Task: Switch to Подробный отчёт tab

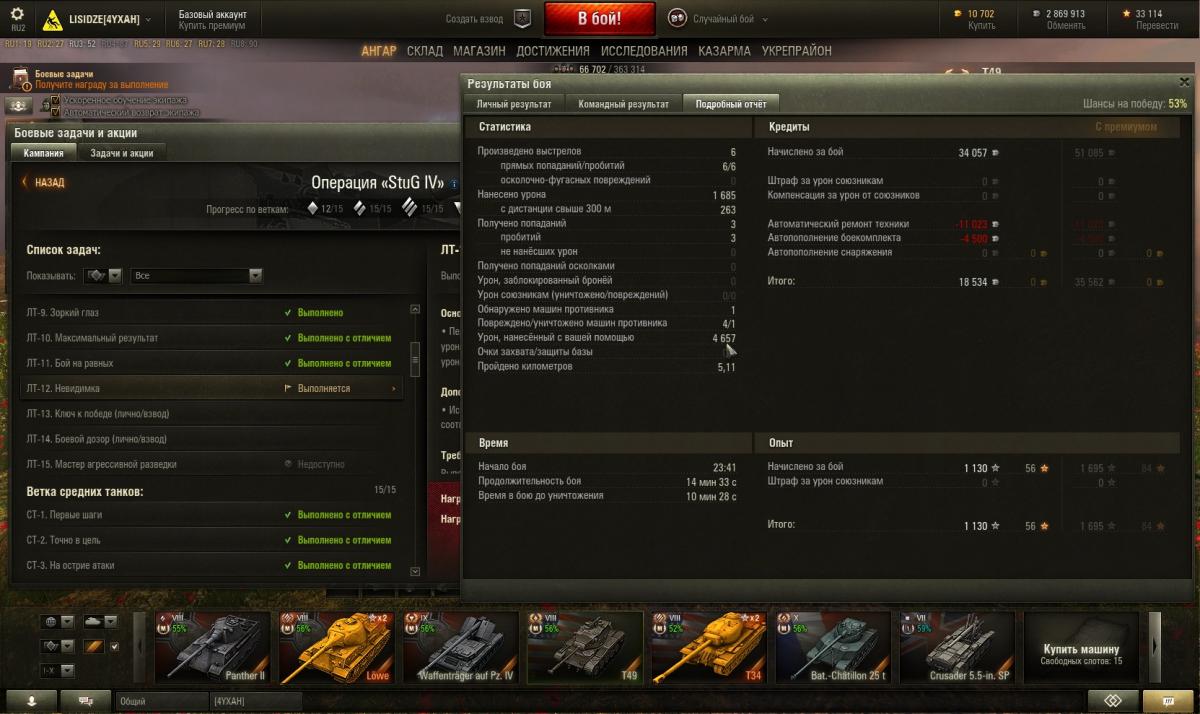Action: 730,104
